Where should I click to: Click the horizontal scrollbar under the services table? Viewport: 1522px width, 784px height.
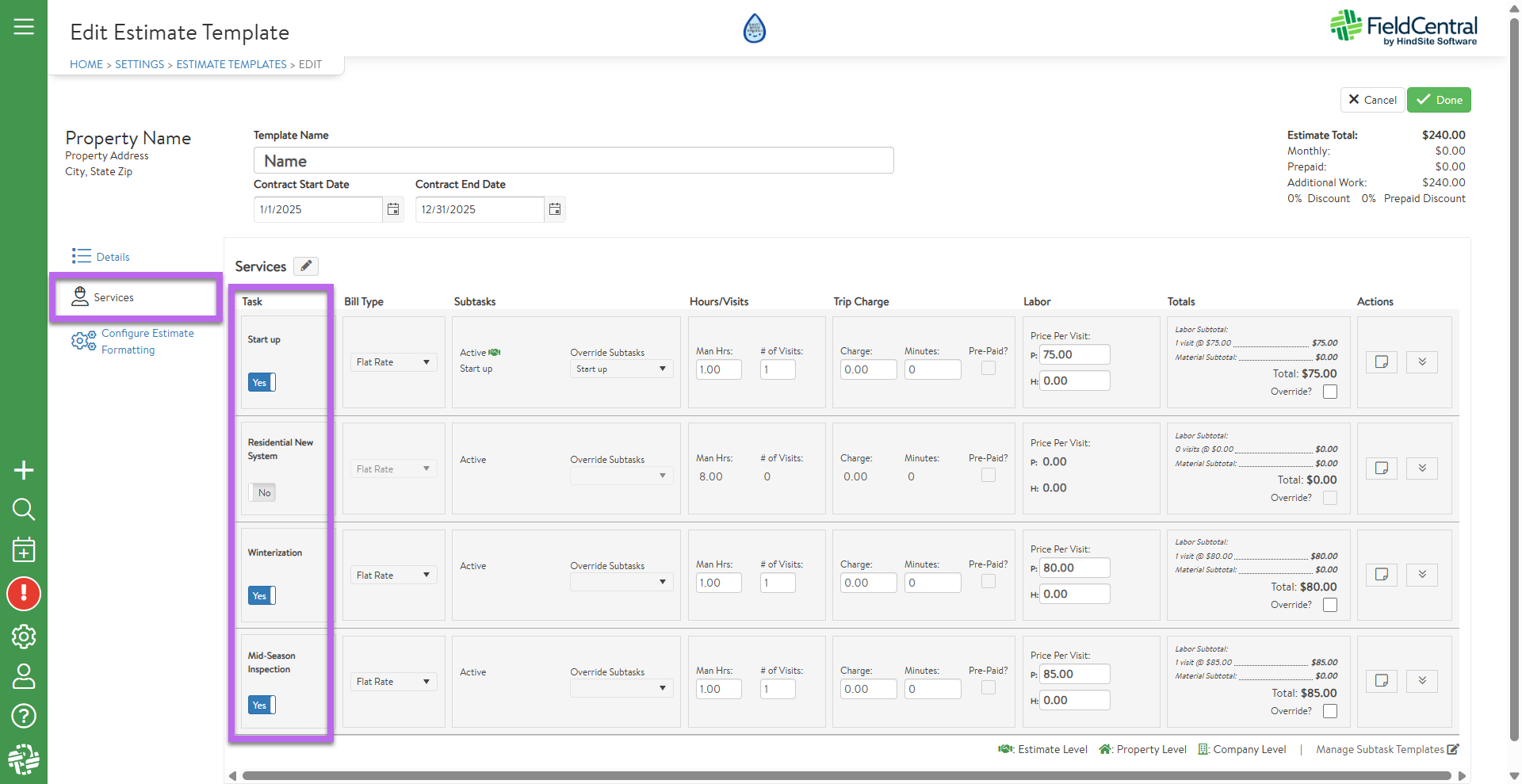click(845, 776)
